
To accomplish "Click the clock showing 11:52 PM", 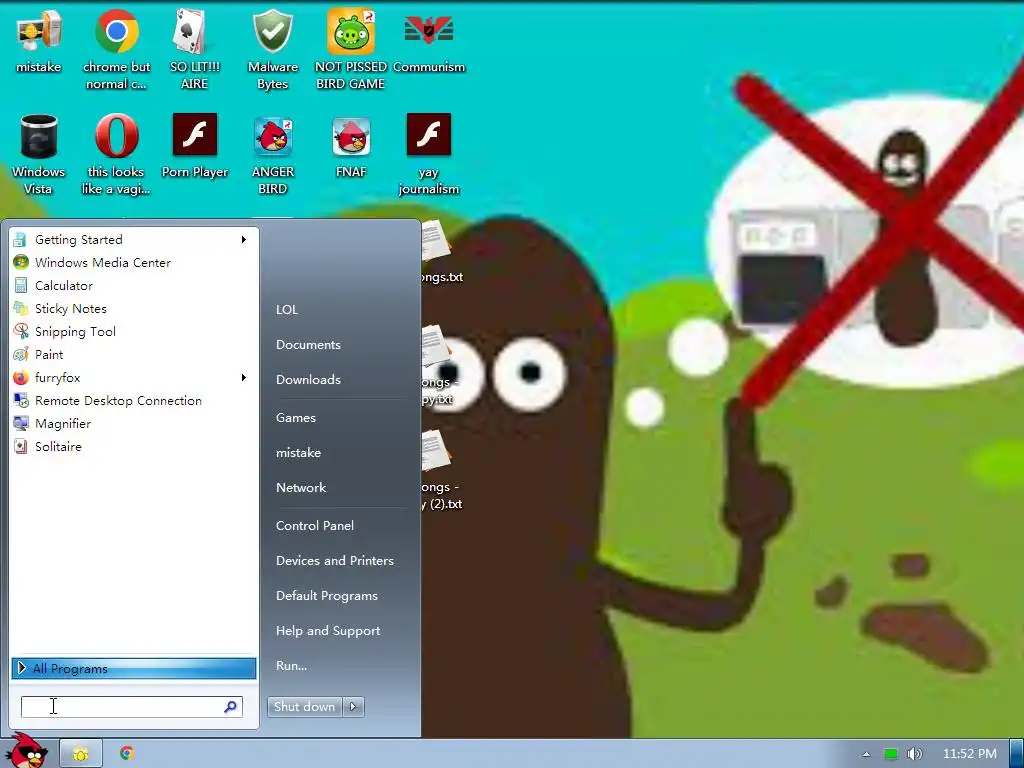I will click(x=970, y=754).
